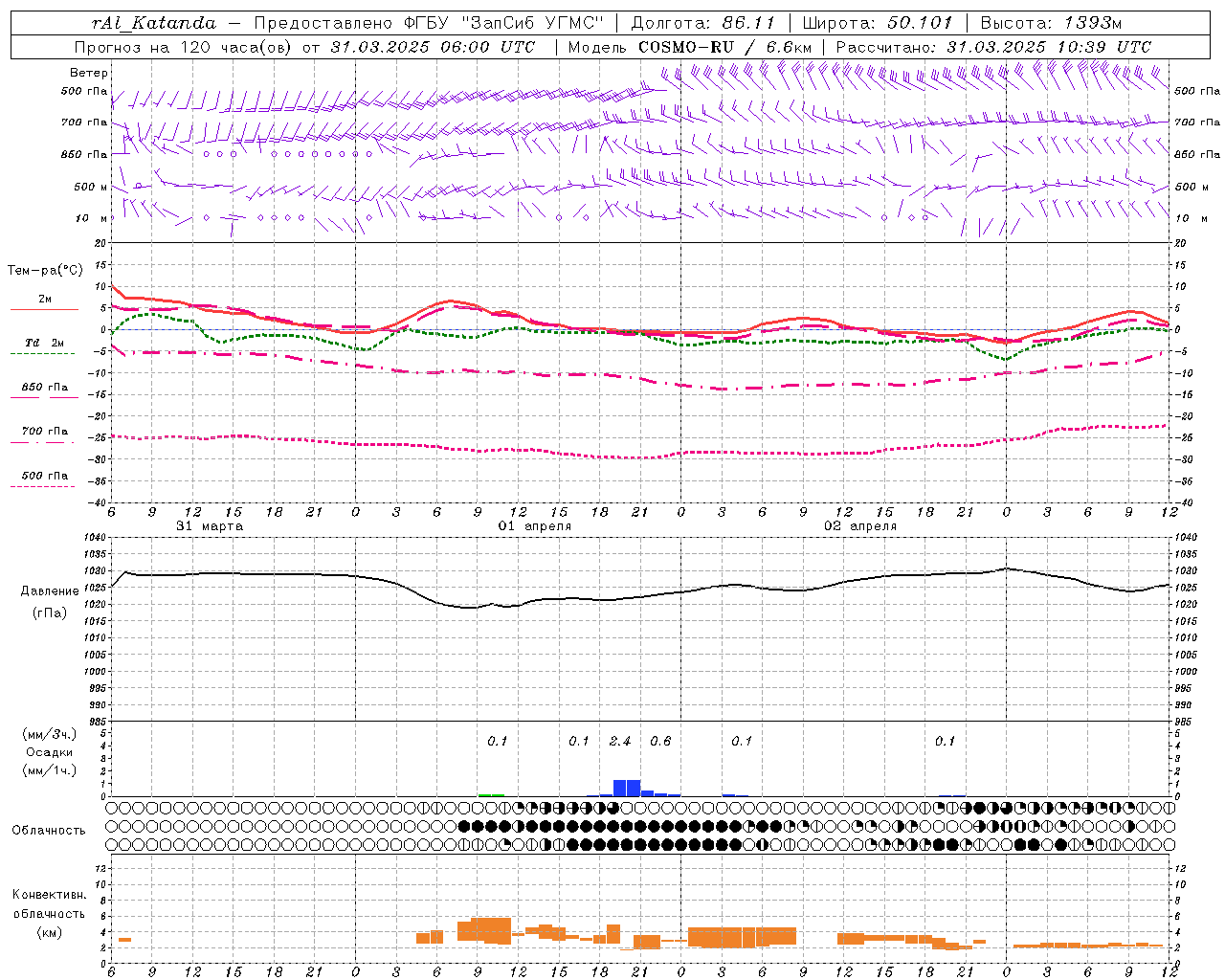1225x980 pixels.
Task: Click the Прогноз на 120 часа(ов) text
Action: pyautogui.click(x=185, y=47)
